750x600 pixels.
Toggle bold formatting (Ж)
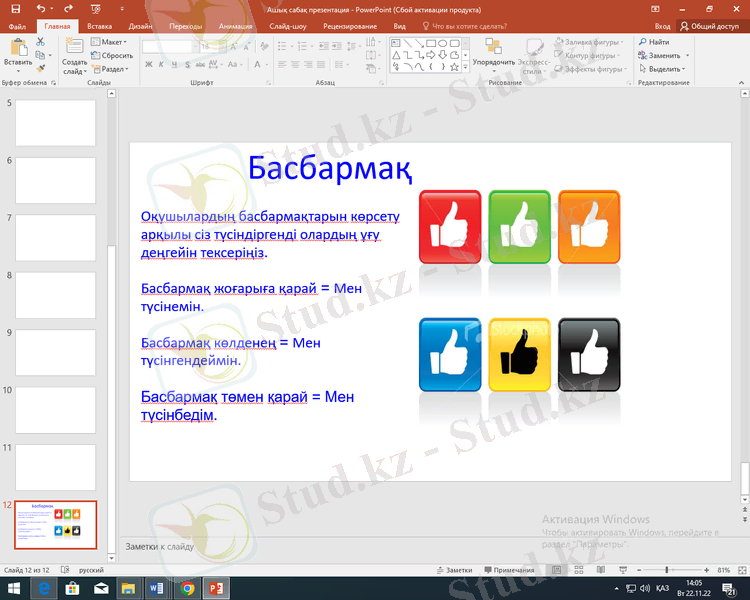(x=148, y=64)
